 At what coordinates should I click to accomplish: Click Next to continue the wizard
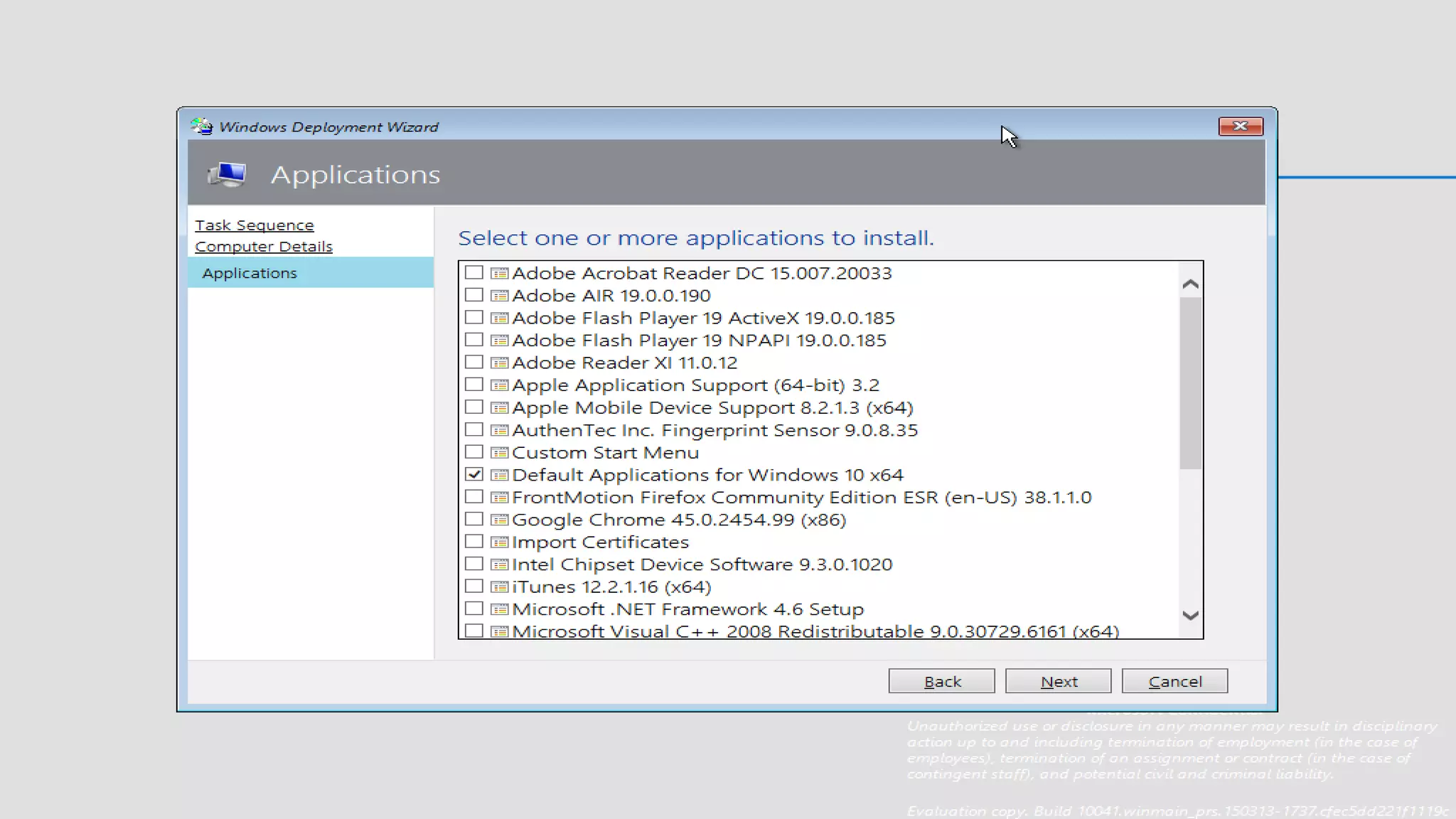point(1059,681)
